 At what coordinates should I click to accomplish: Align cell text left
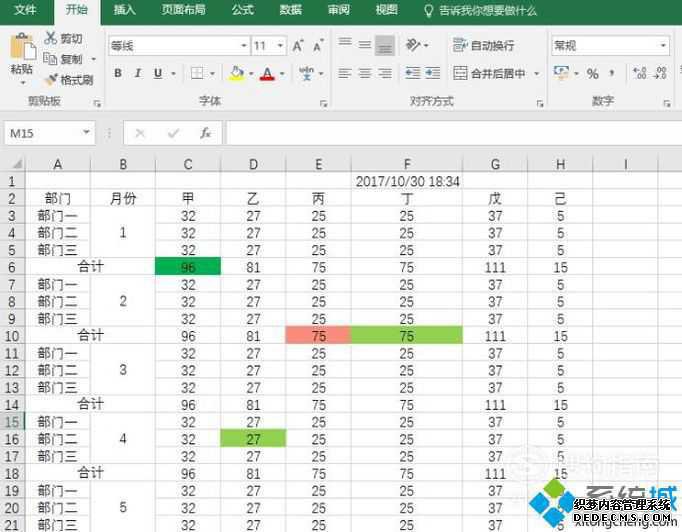pyautogui.click(x=344, y=73)
